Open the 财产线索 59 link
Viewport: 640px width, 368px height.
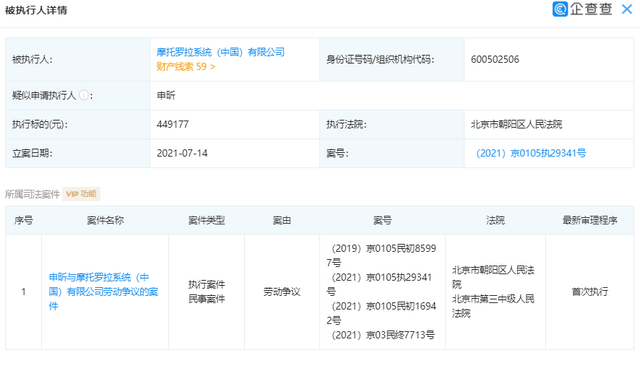(186, 67)
